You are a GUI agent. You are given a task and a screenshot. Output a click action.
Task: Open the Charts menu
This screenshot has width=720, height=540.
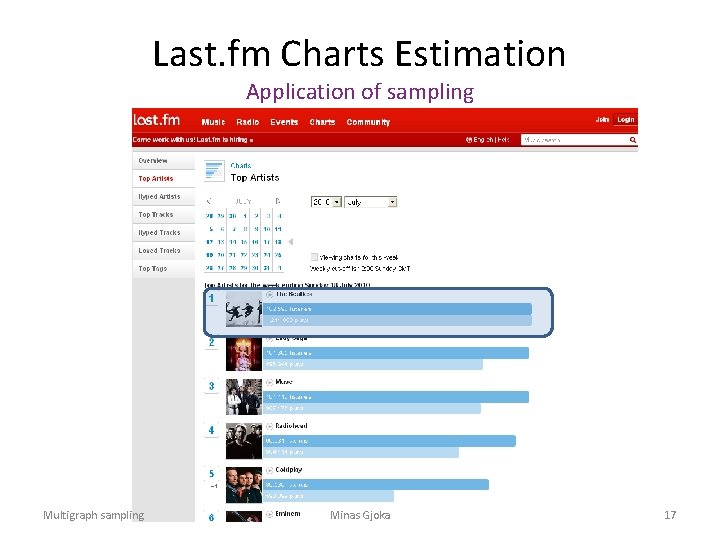pos(322,122)
